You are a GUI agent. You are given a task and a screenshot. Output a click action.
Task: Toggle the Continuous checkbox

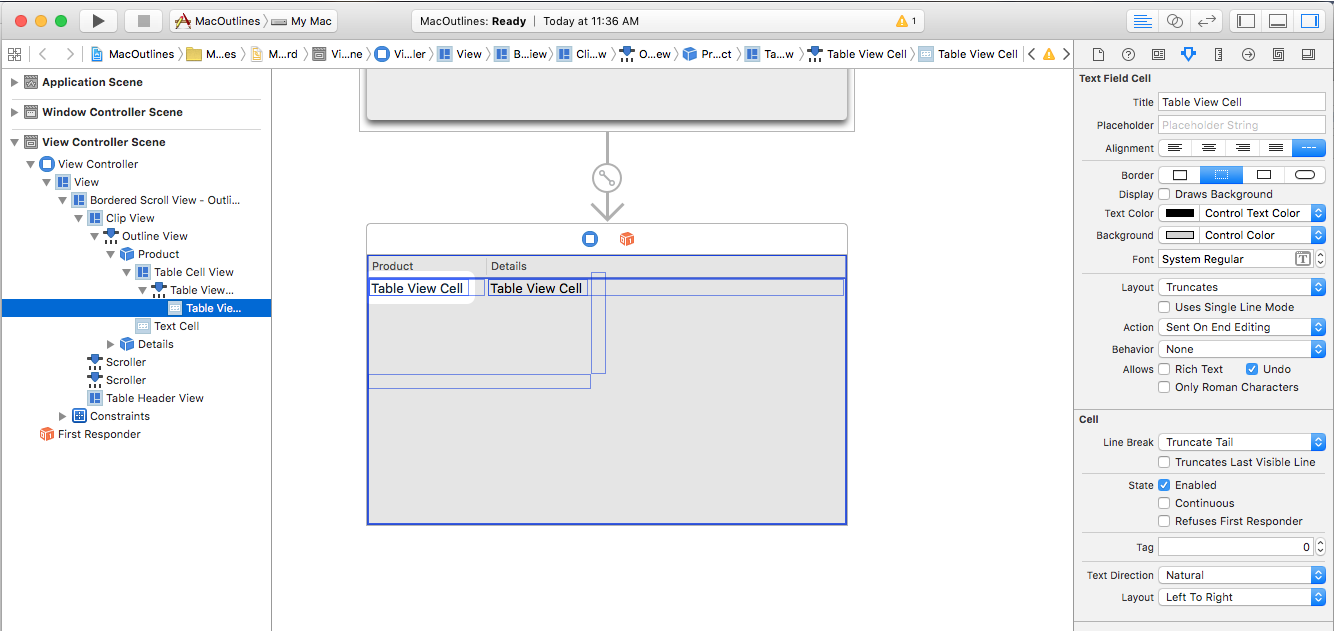(x=1164, y=503)
